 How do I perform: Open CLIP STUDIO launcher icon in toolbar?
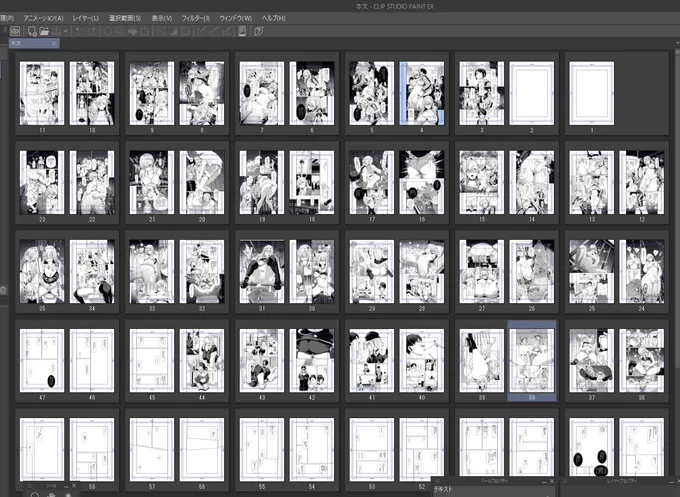[15, 31]
